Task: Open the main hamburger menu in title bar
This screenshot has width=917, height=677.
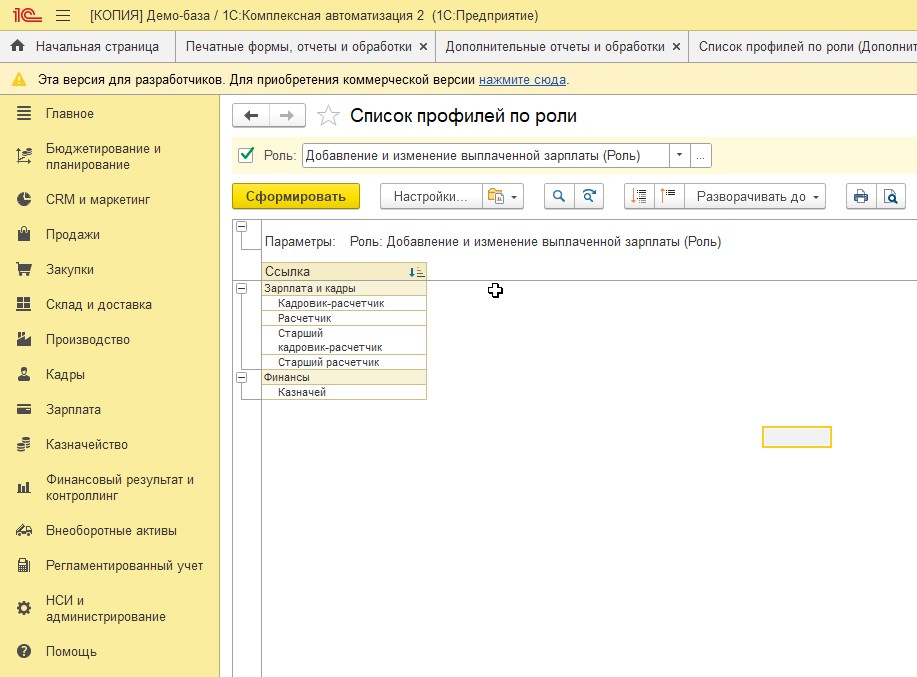Action: [x=63, y=16]
